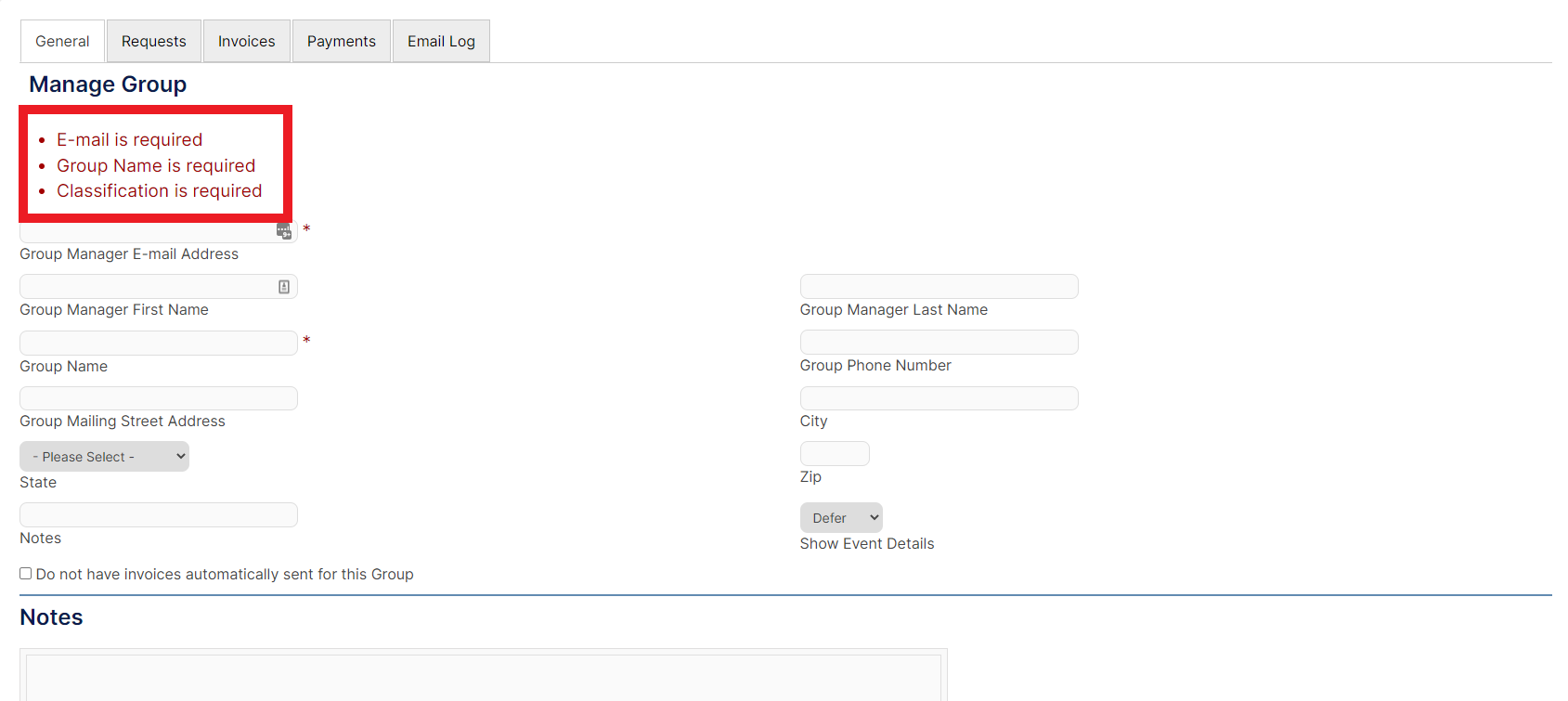The width and height of the screenshot is (1568, 701).
Task: Click into the Group Name field
Action: click(x=159, y=343)
